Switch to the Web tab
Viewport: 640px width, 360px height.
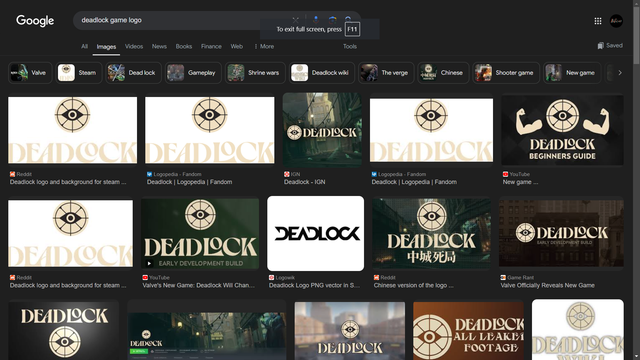click(x=237, y=47)
